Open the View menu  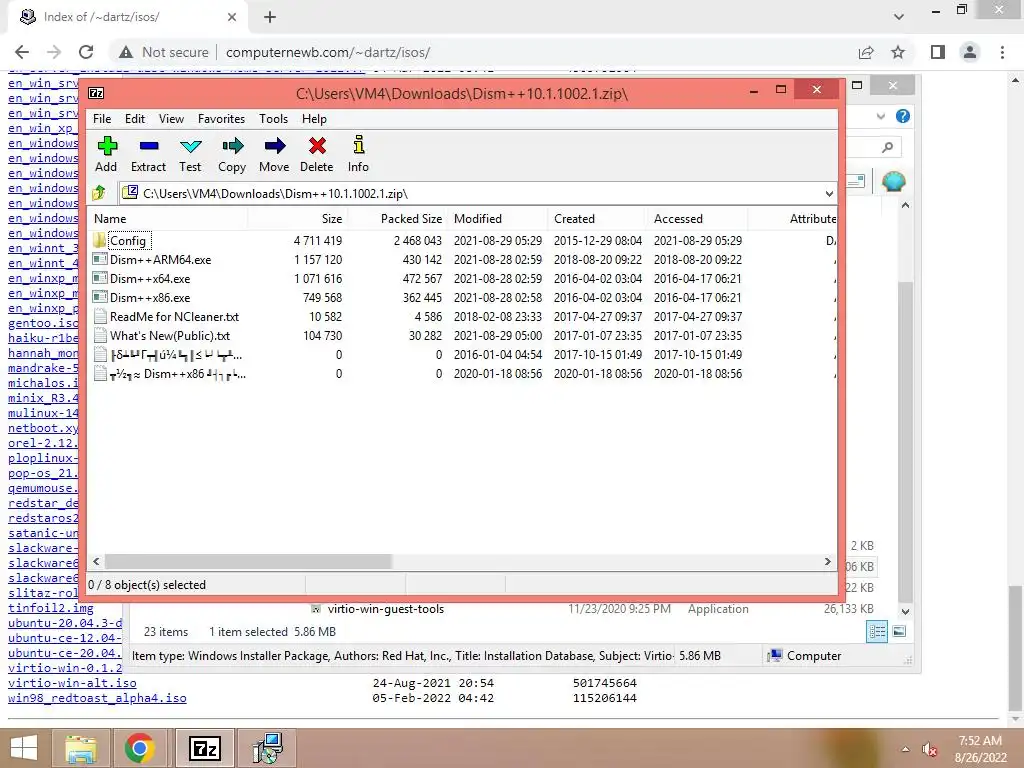pos(171,119)
